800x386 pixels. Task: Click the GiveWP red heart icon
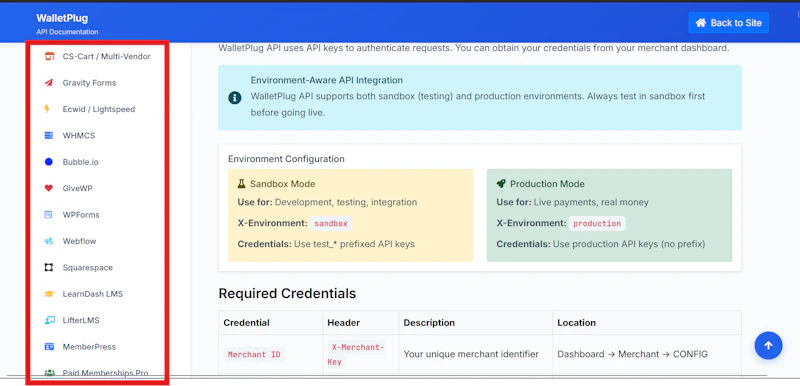[x=49, y=188]
